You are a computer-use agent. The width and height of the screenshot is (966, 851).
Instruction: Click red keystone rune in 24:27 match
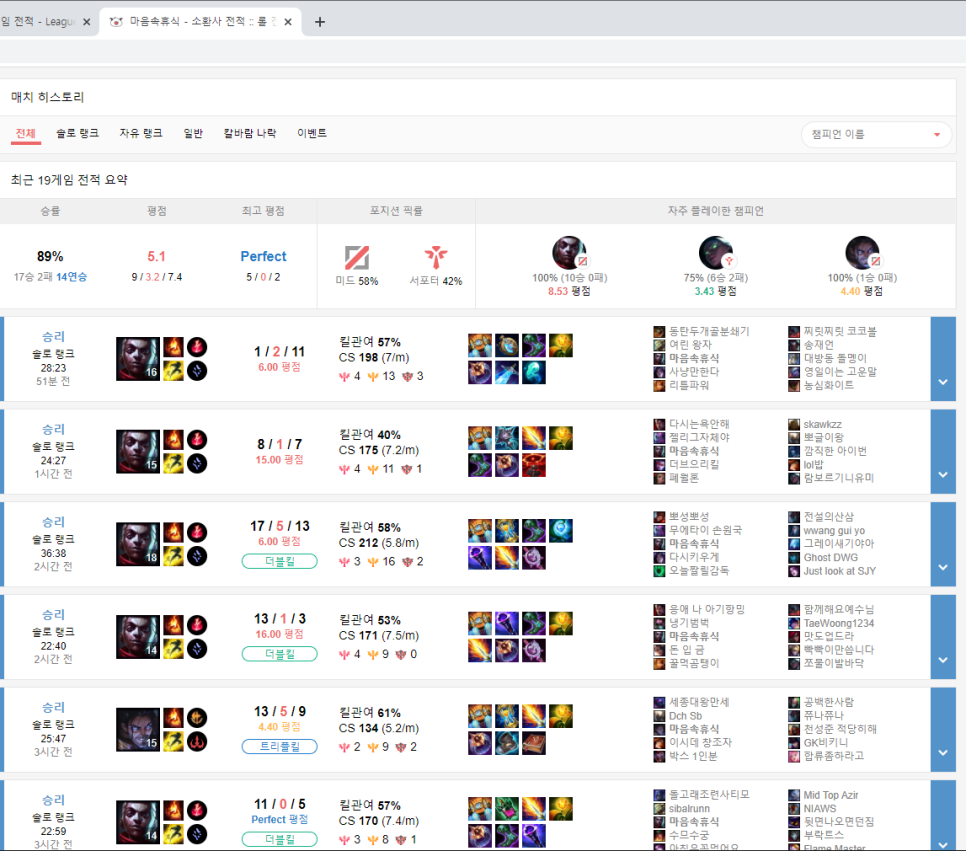pyautogui.click(x=197, y=440)
